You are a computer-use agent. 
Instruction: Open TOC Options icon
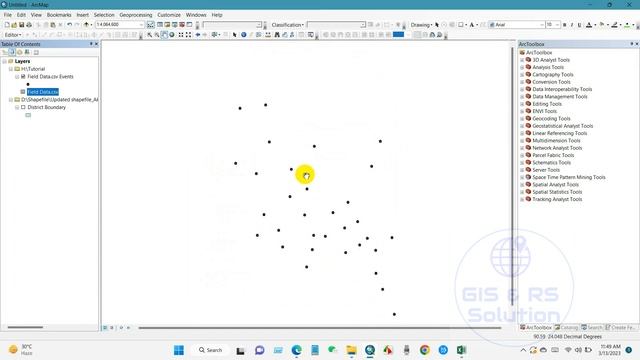36,52
